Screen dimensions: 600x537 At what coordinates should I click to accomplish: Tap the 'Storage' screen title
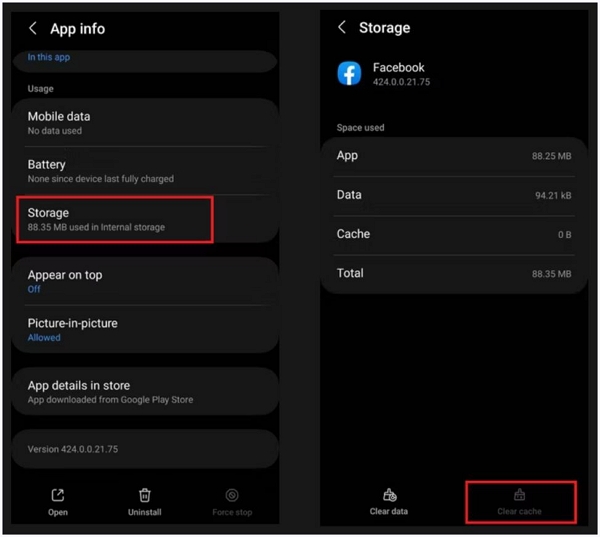tap(385, 28)
